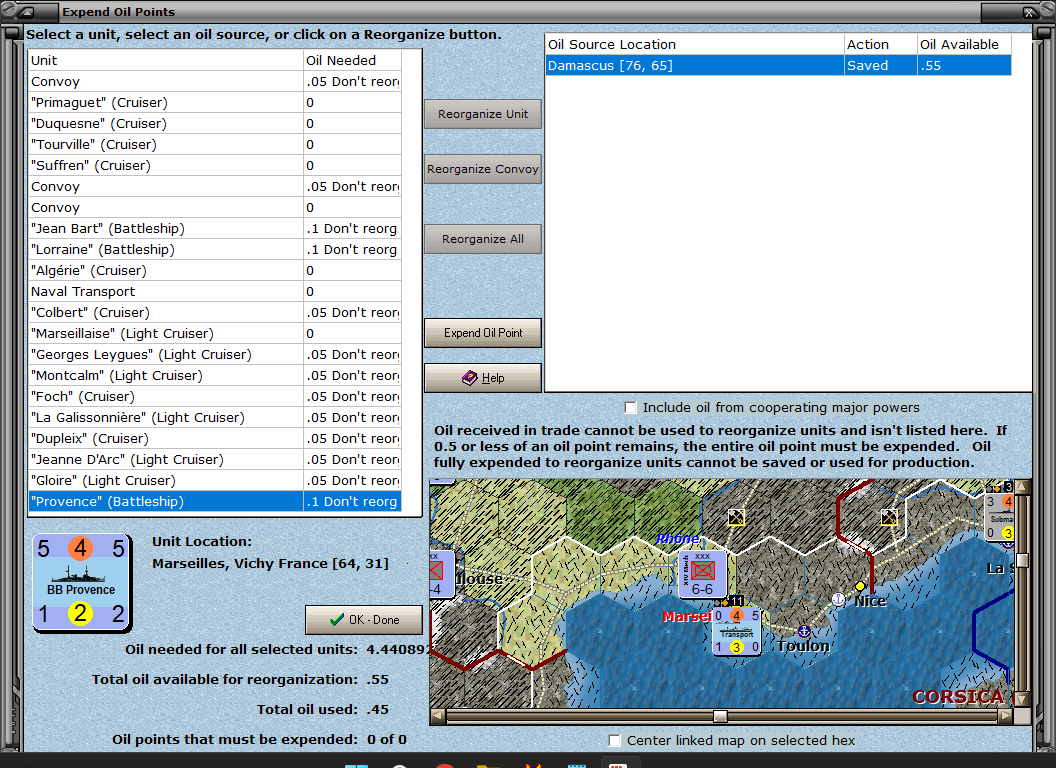Open Help for oil points

(483, 378)
